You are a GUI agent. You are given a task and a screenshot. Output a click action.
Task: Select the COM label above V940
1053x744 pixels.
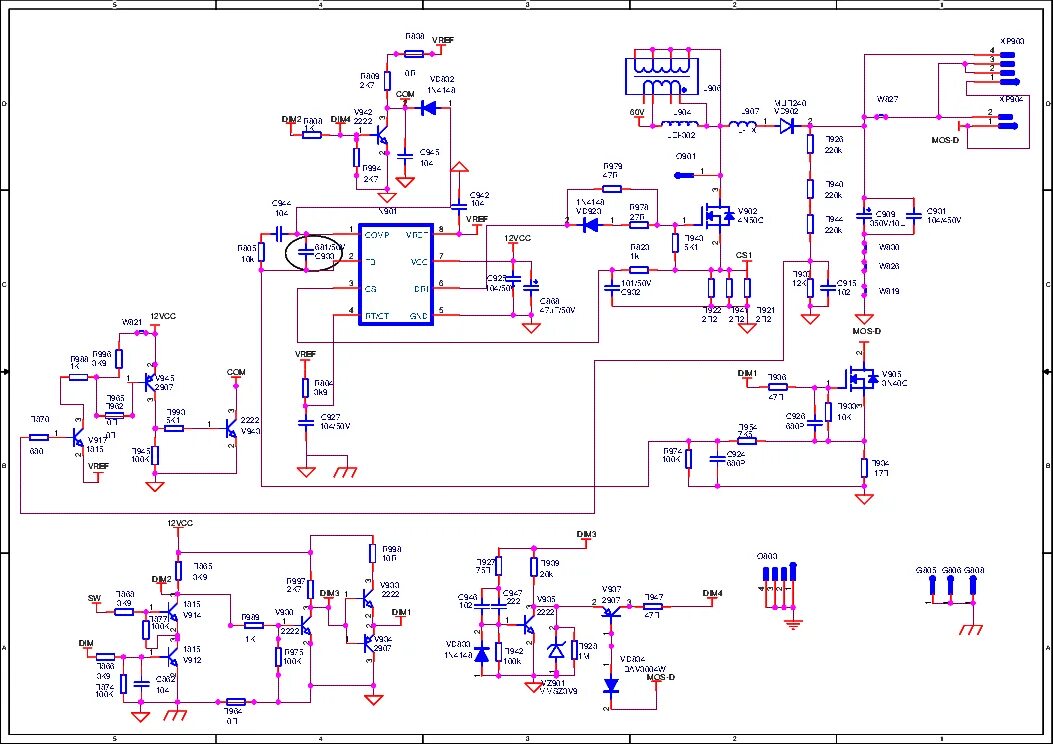236,372
